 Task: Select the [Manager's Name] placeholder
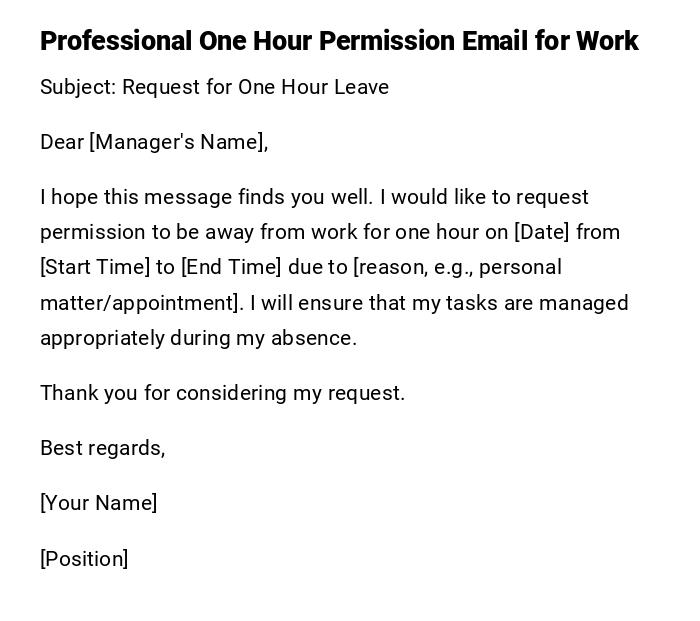pyautogui.click(x=178, y=142)
